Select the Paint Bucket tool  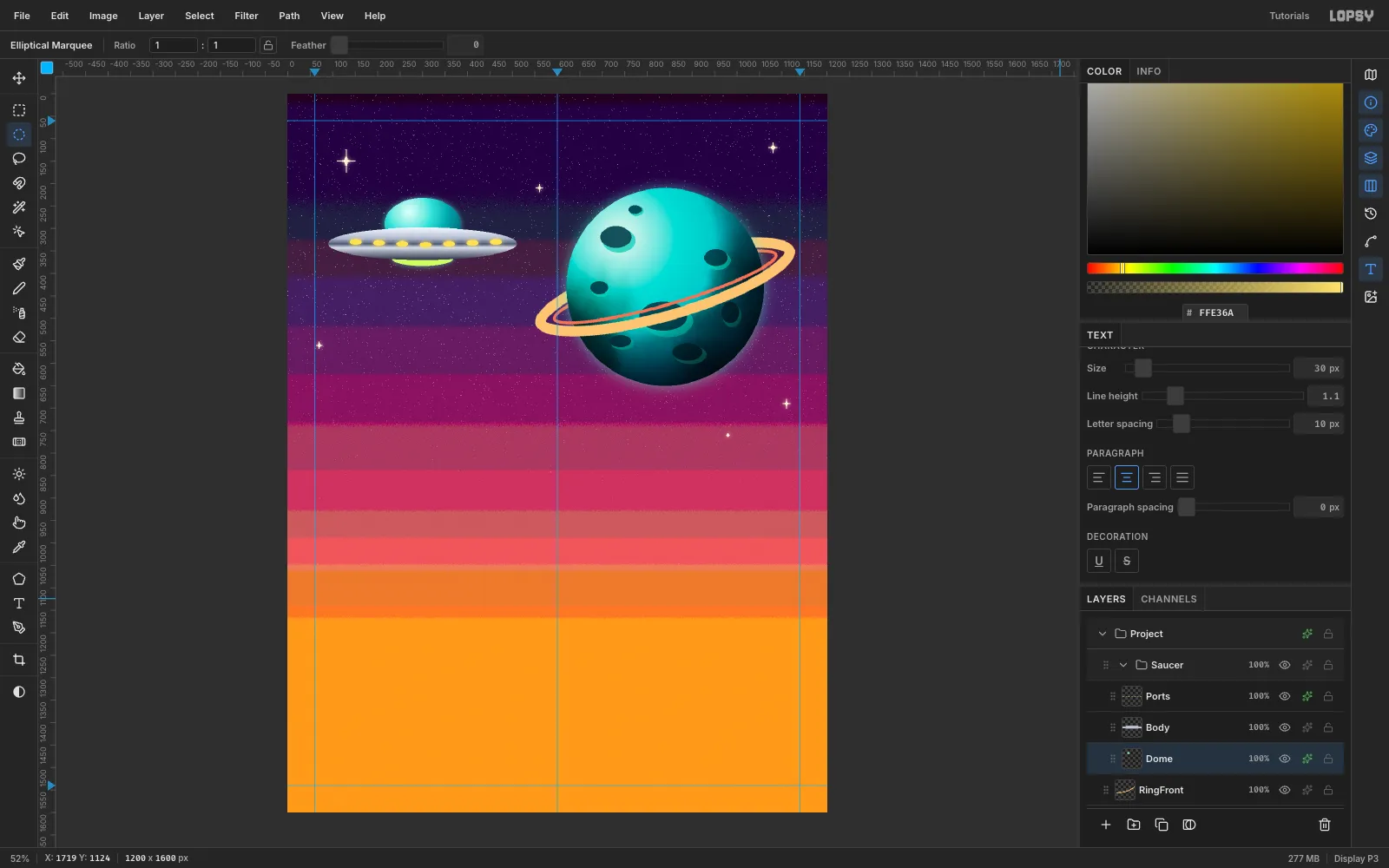[19, 369]
